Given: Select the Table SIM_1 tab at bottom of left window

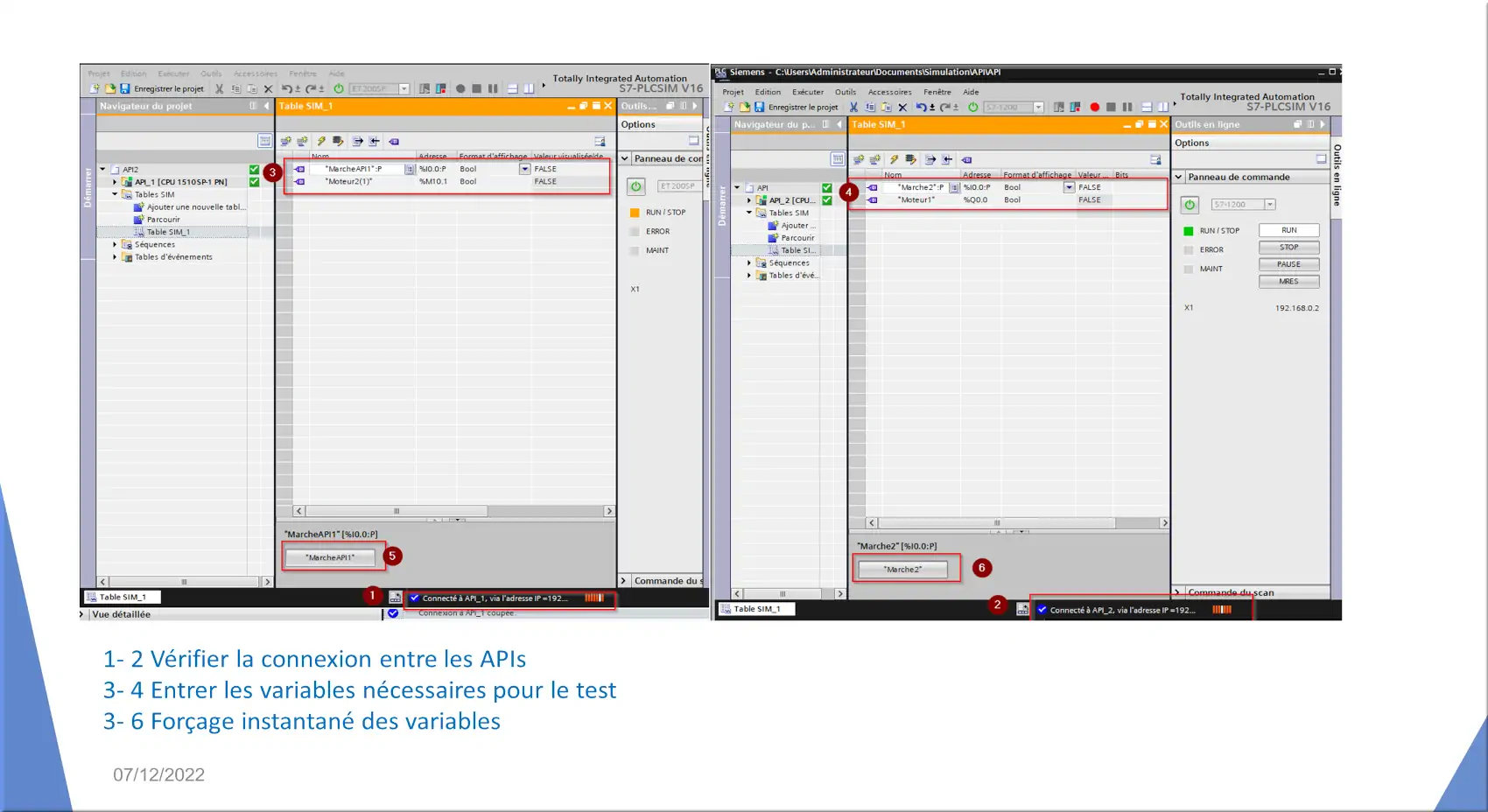Looking at the screenshot, I should [x=122, y=598].
